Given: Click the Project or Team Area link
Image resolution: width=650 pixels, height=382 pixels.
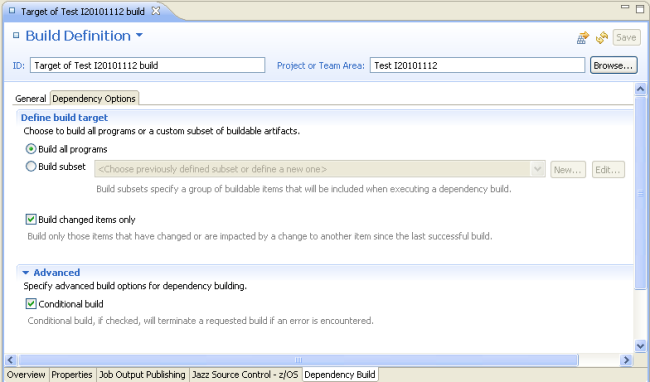Looking at the screenshot, I should [321, 65].
